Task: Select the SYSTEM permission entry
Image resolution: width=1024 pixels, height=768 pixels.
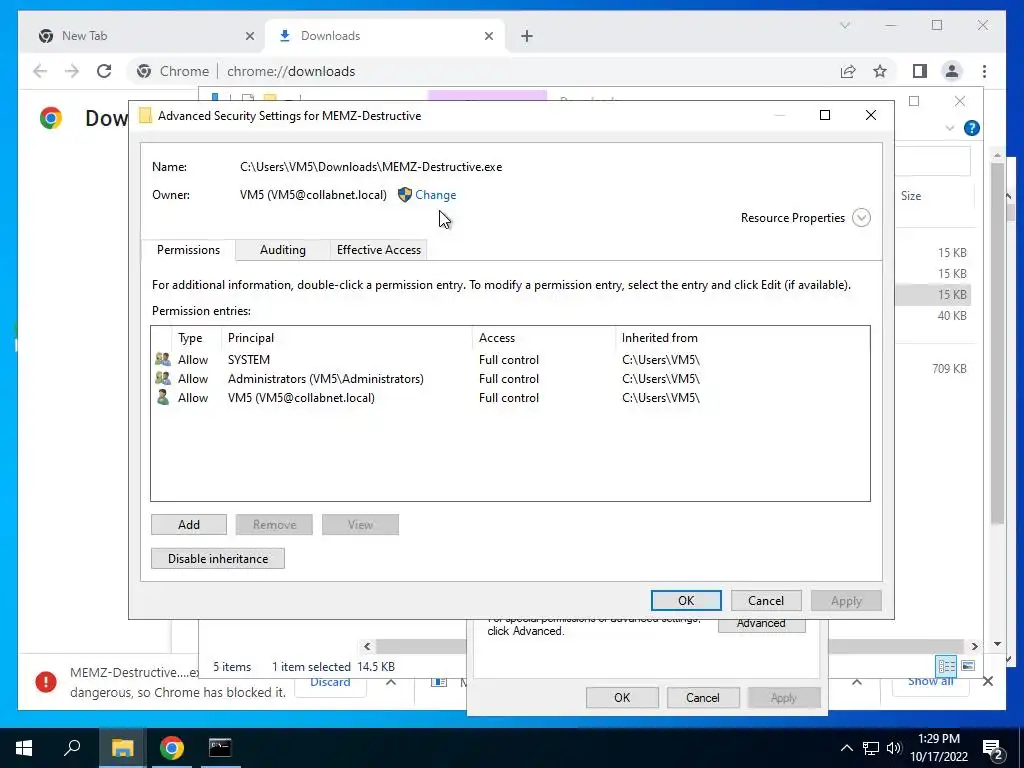Action: 509,360
